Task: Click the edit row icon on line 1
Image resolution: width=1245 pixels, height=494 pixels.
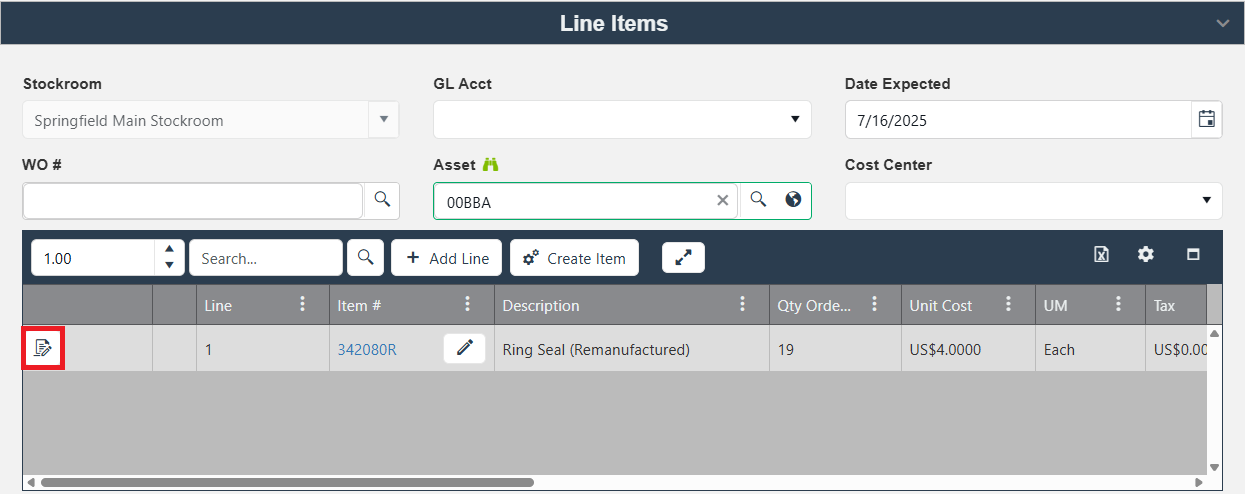Action: [x=43, y=348]
